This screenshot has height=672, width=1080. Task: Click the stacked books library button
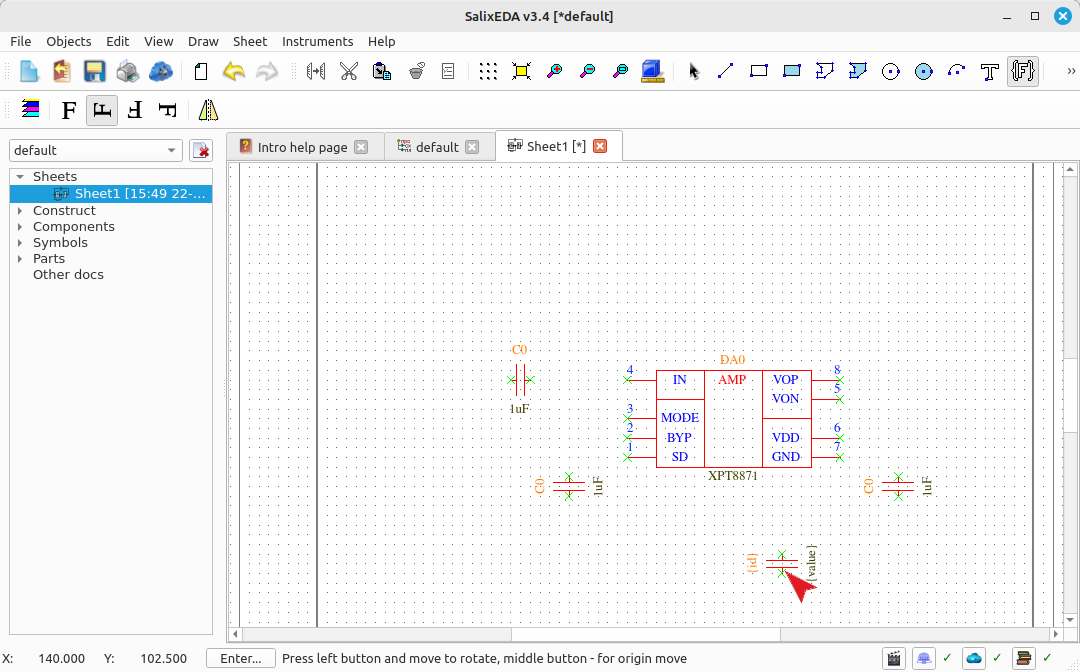[1024, 659]
